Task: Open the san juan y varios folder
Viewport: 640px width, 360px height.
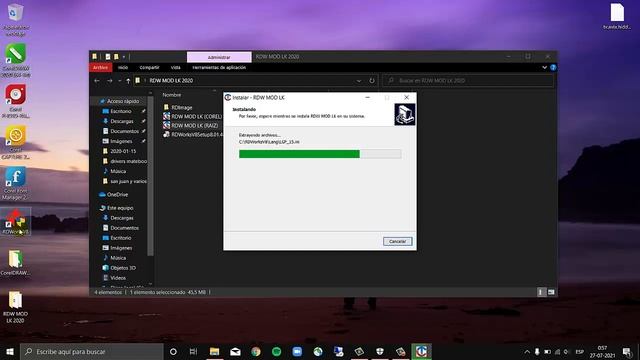Action: point(128,181)
